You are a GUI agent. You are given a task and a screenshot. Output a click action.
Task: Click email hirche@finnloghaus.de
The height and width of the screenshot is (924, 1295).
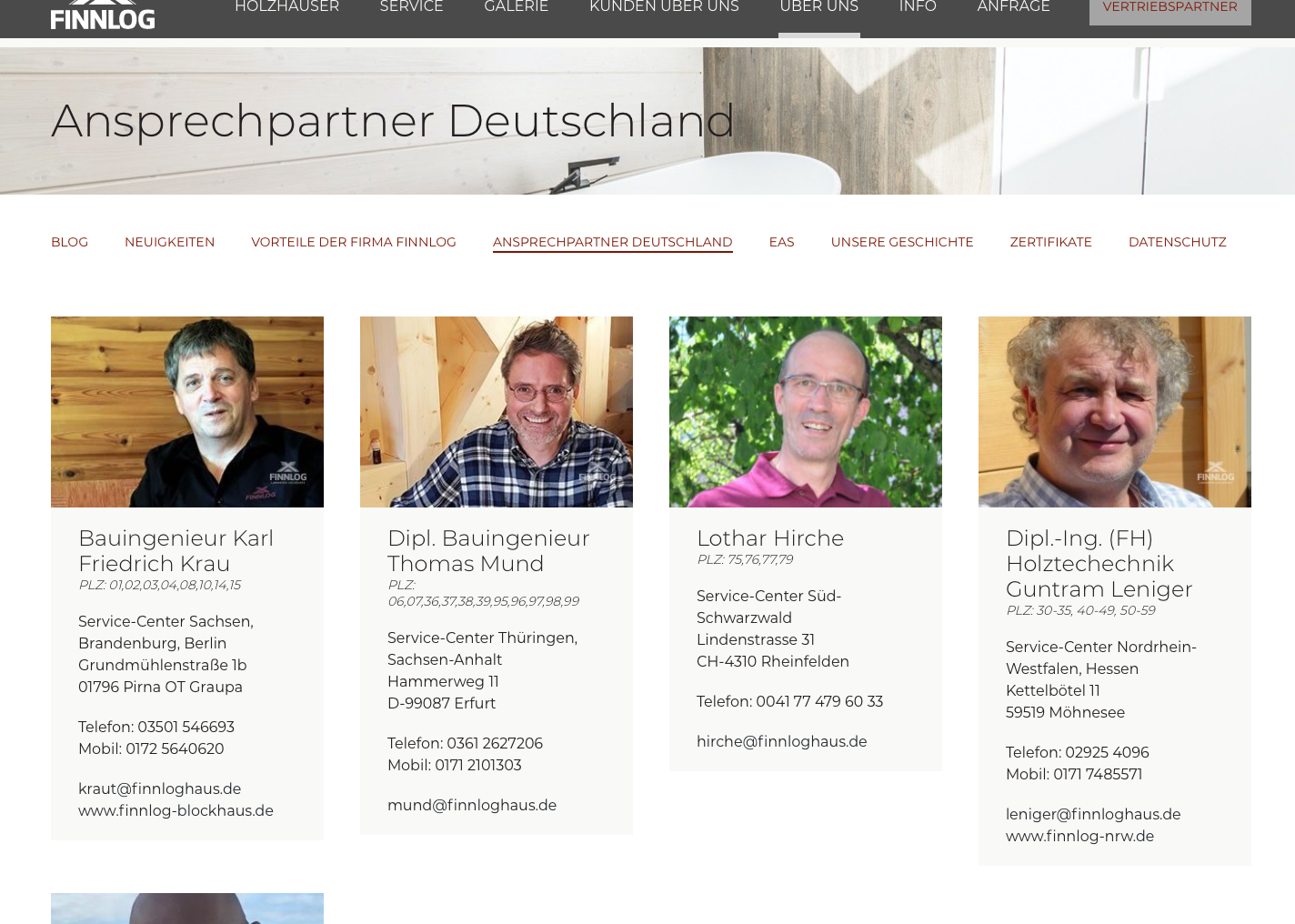(781, 741)
